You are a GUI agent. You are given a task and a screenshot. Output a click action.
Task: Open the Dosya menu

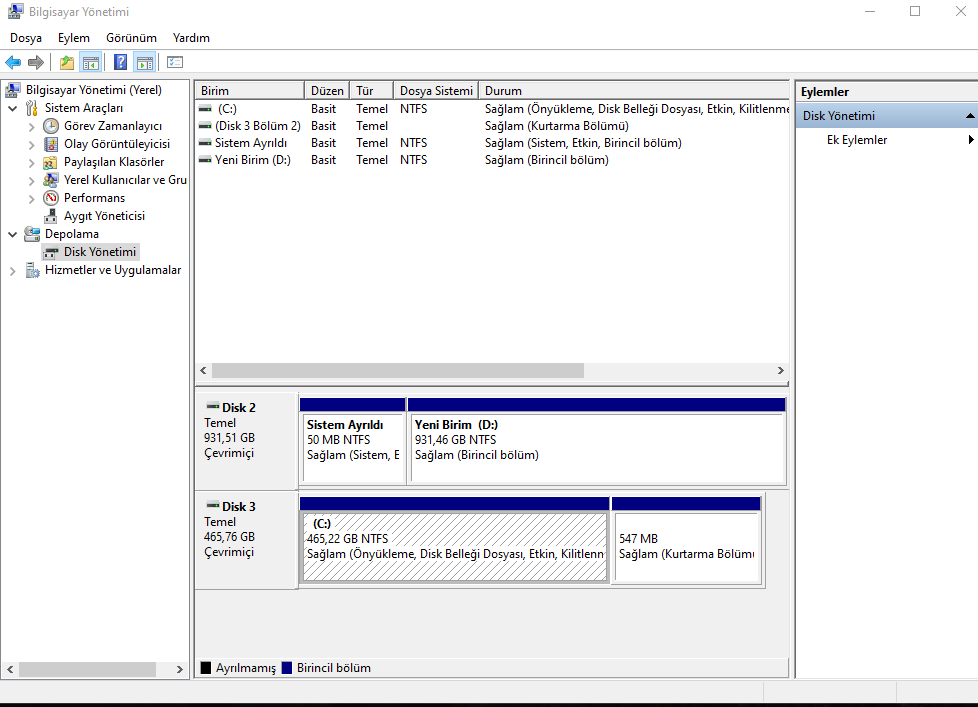(26, 38)
